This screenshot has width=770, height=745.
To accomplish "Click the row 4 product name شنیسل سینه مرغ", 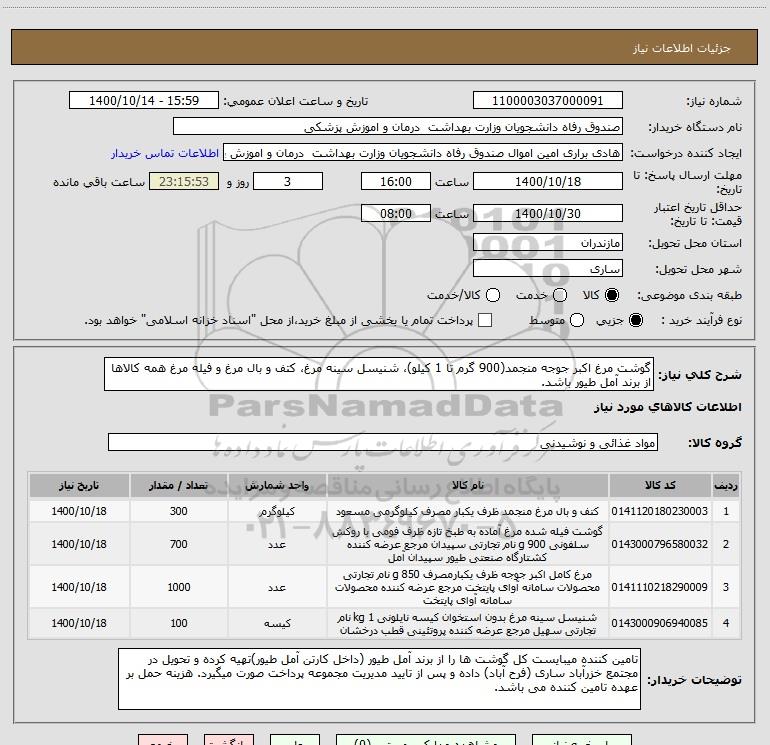I will [x=468, y=623].
